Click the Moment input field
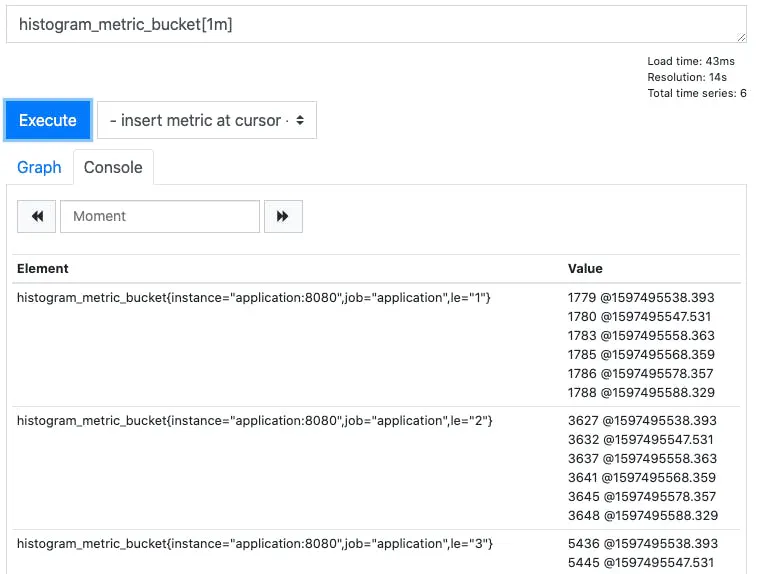The width and height of the screenshot is (762, 574). pos(160,216)
